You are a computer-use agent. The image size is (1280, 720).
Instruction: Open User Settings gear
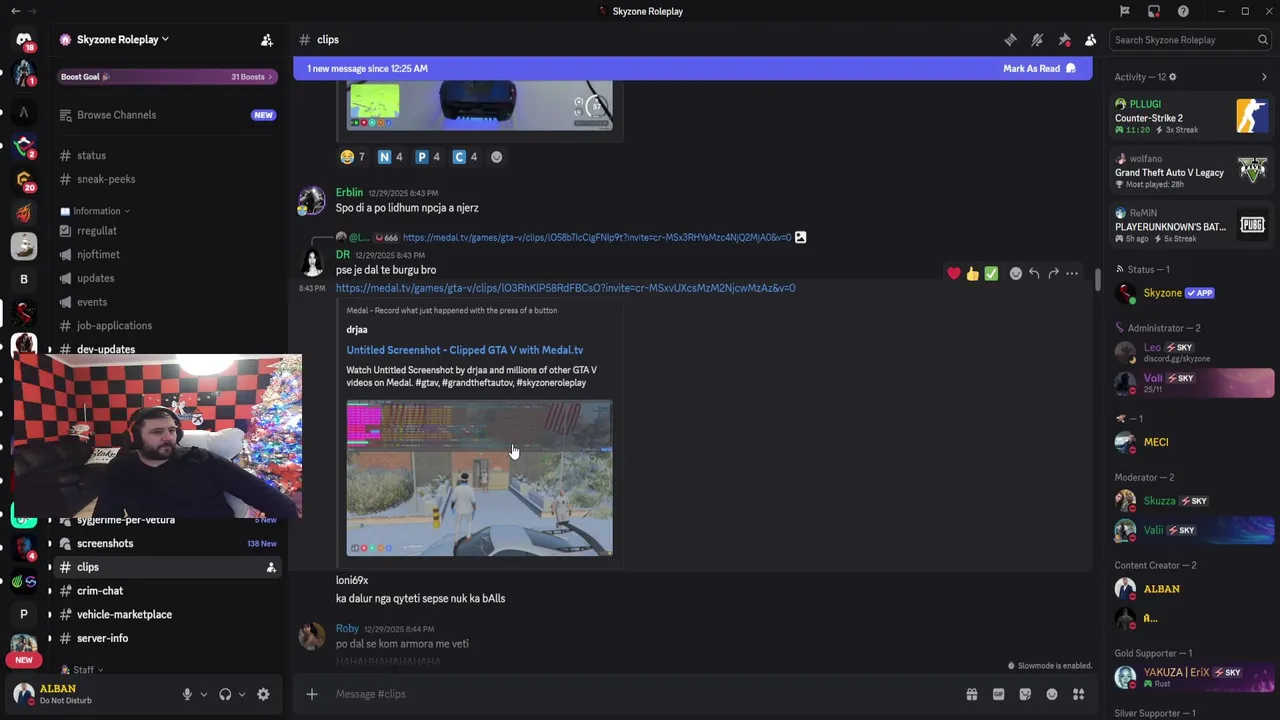click(x=263, y=694)
